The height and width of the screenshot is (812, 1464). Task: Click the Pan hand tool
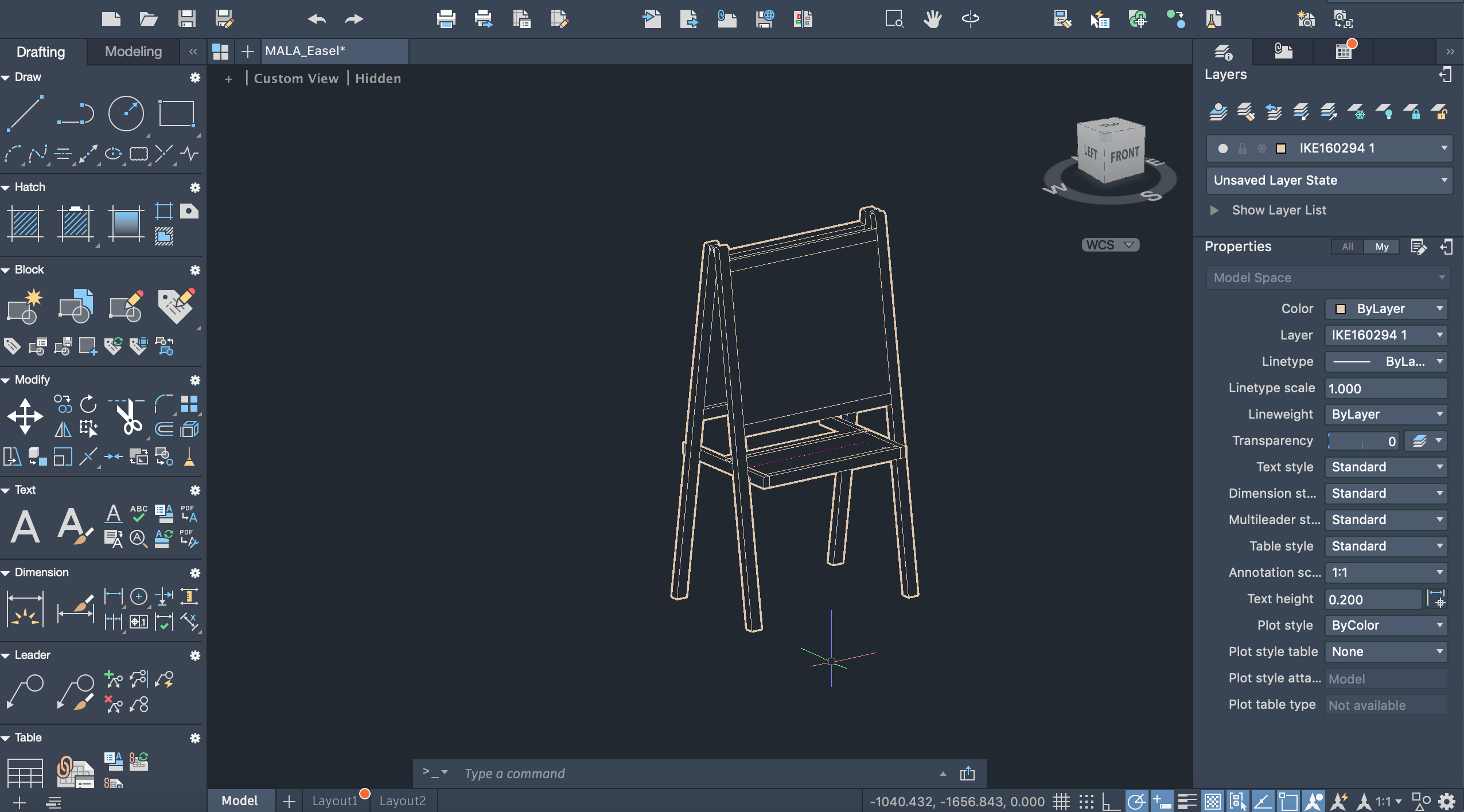[x=932, y=19]
